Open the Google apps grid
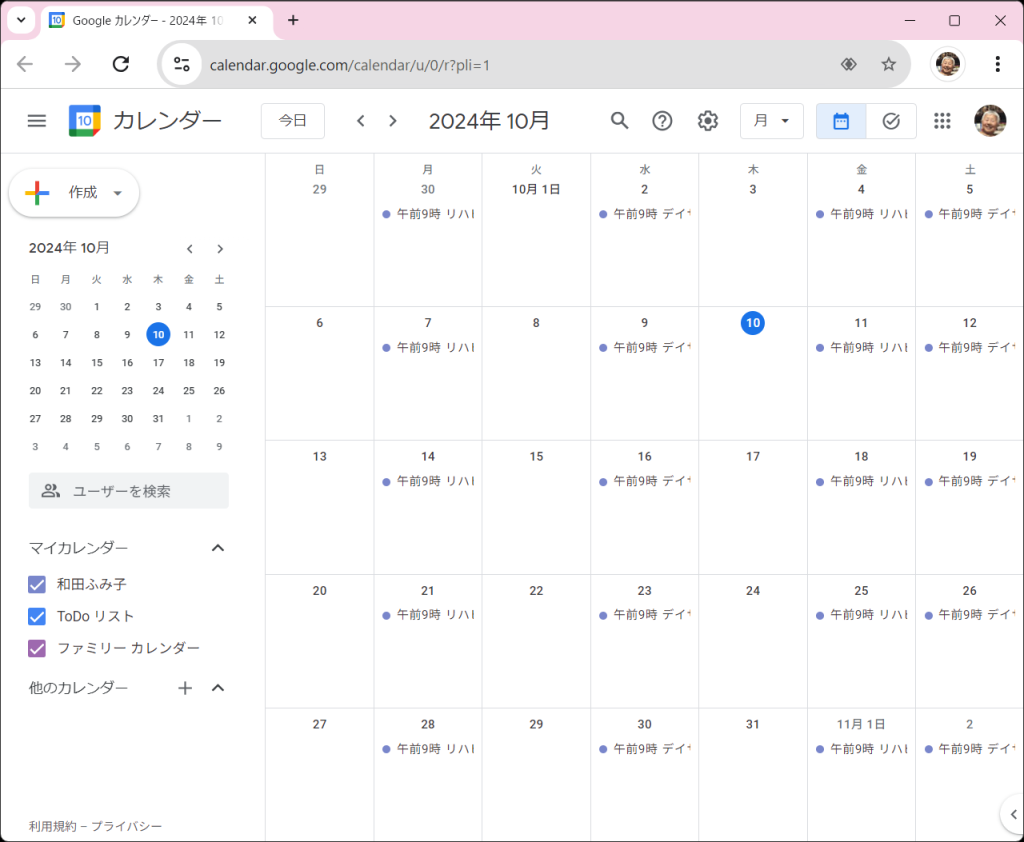1024x842 pixels. tap(942, 121)
